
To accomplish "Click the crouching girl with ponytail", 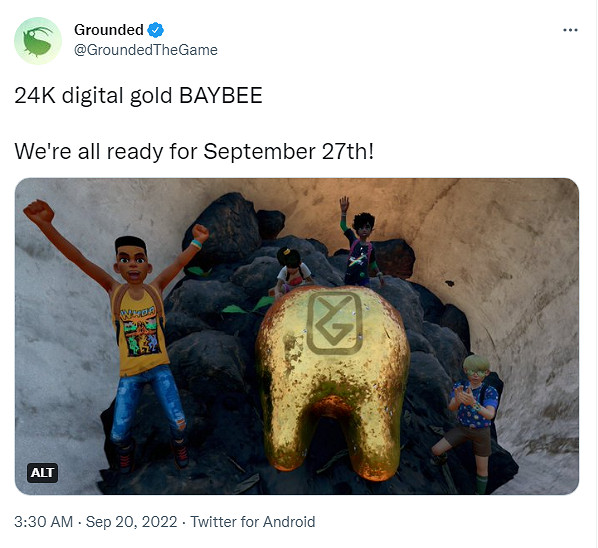I will tap(292, 271).
